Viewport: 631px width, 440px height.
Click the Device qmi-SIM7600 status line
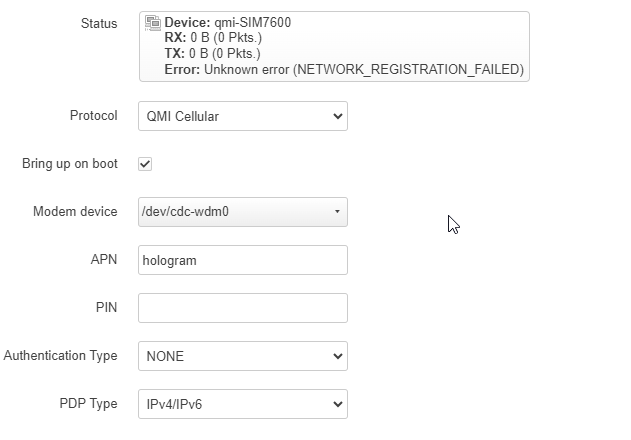click(x=228, y=23)
